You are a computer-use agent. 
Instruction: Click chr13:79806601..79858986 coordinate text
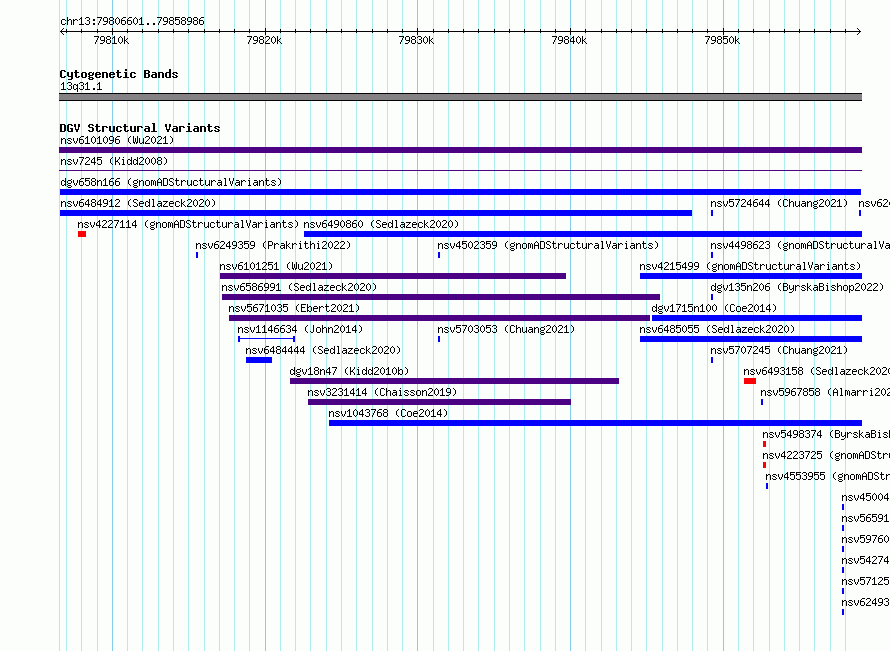point(132,21)
